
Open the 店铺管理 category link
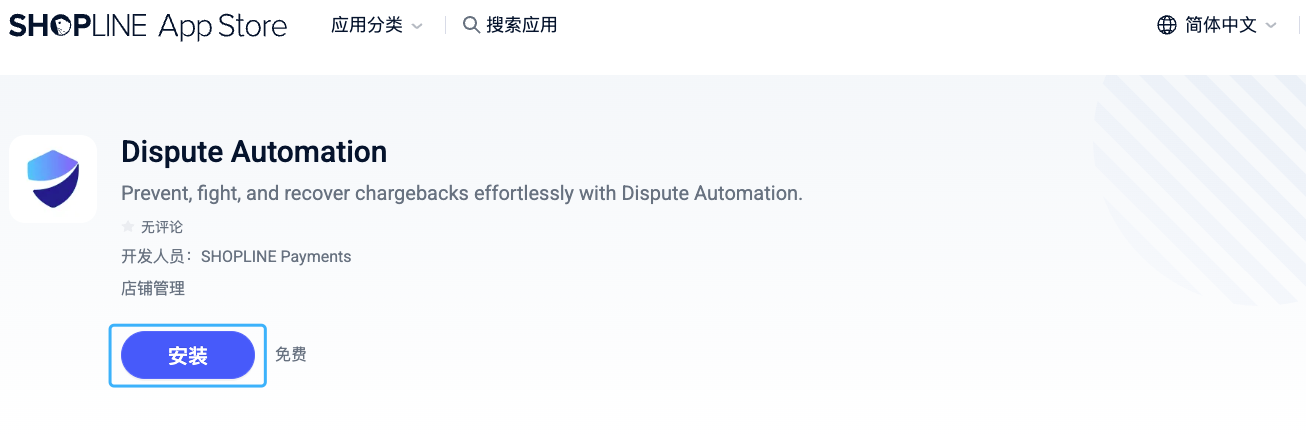(153, 289)
